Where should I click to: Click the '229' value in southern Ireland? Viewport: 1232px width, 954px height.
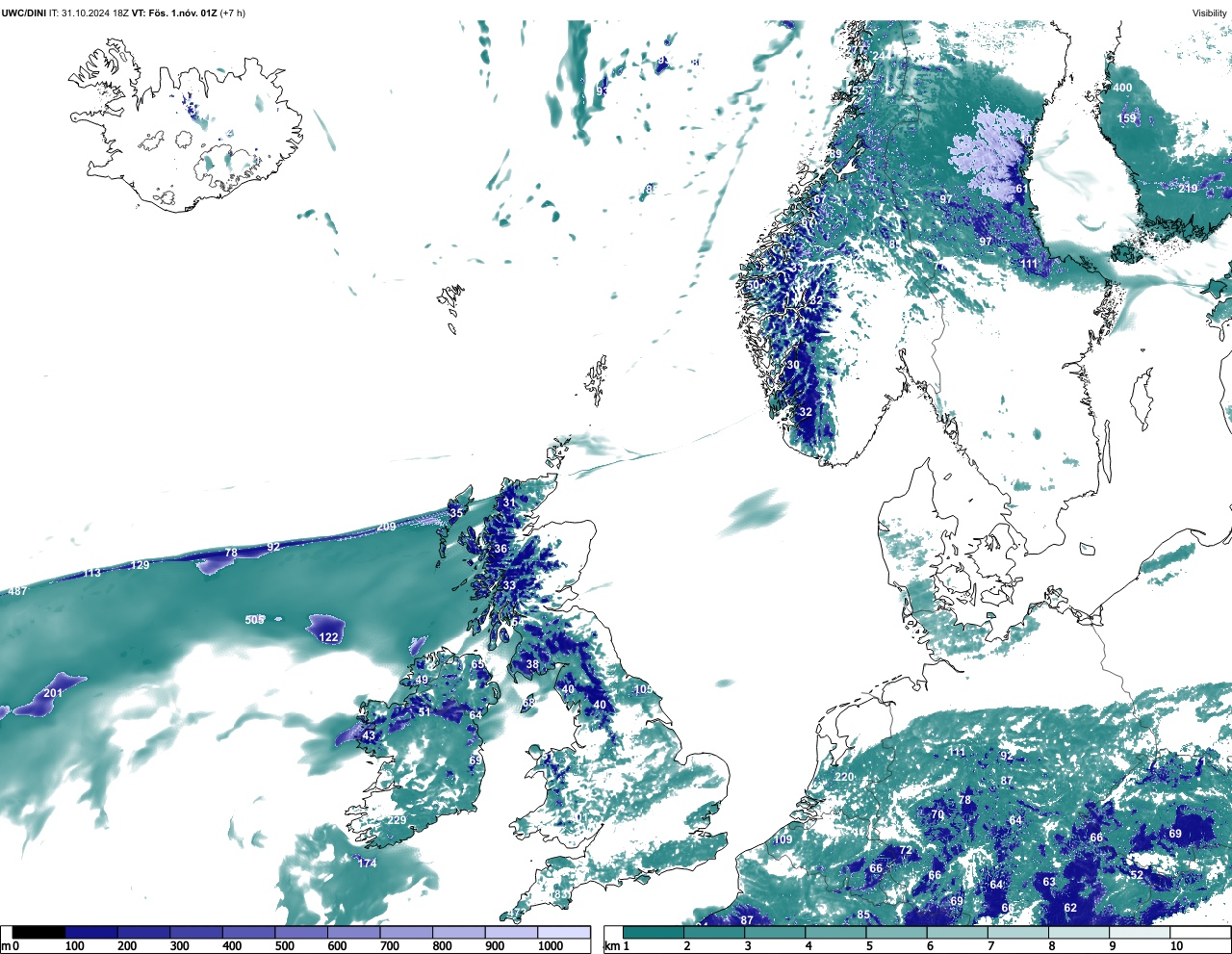pos(397,820)
